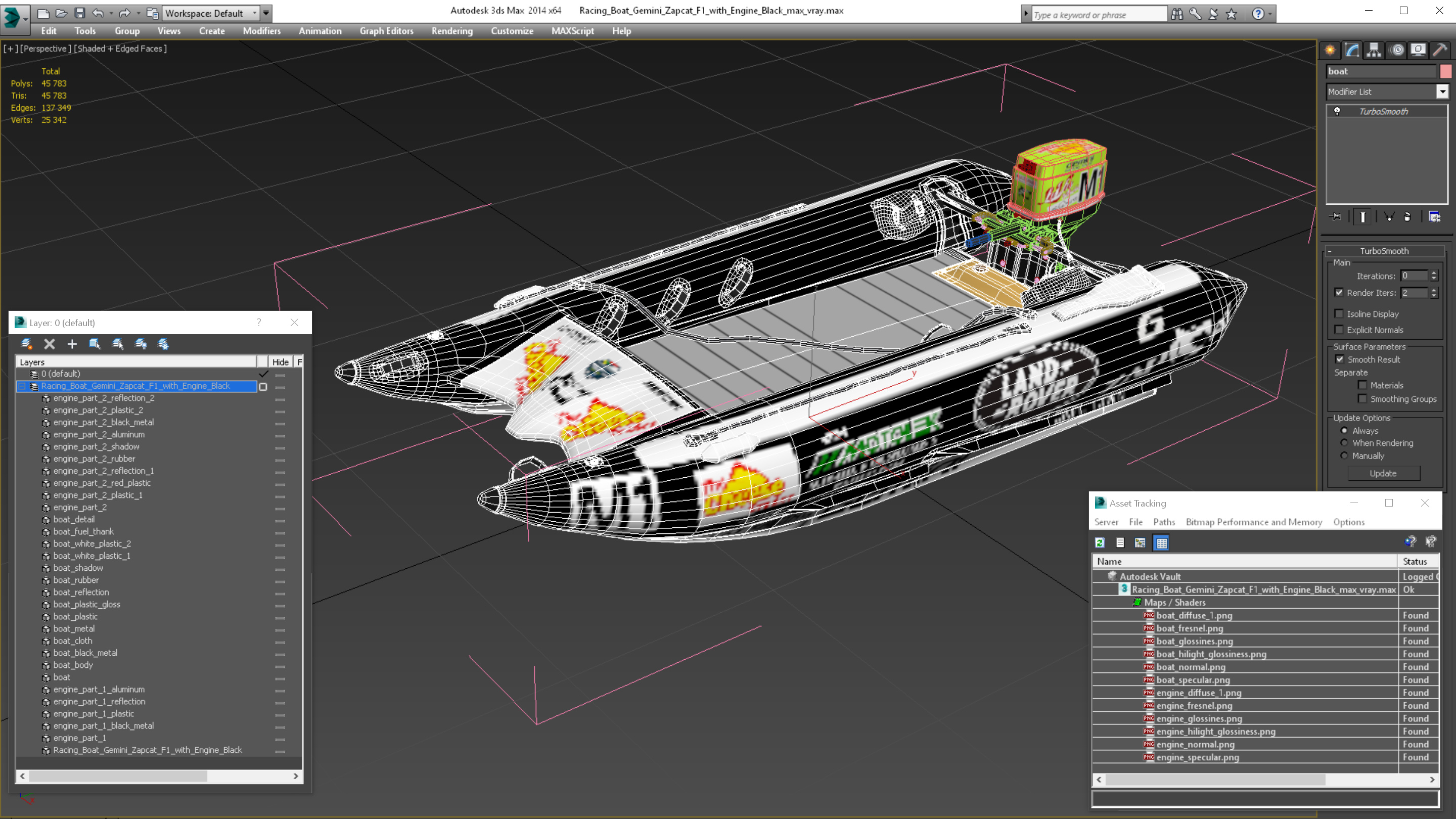This screenshot has width=1456, height=819.
Task: Enable Separate by Smoothing Groups checkbox
Action: [1363, 398]
